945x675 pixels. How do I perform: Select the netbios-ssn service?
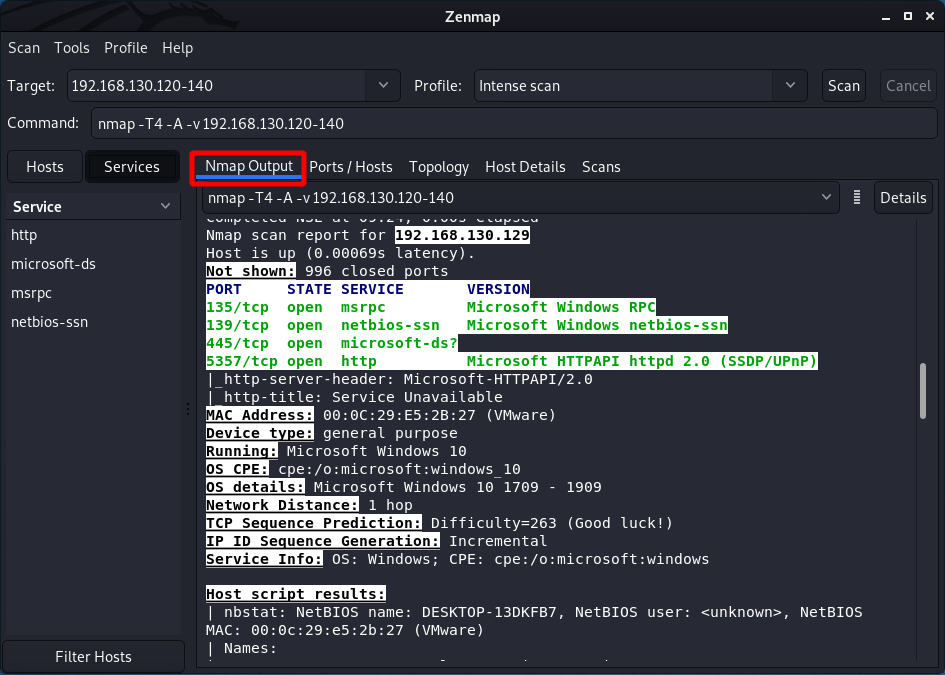[93, 322]
